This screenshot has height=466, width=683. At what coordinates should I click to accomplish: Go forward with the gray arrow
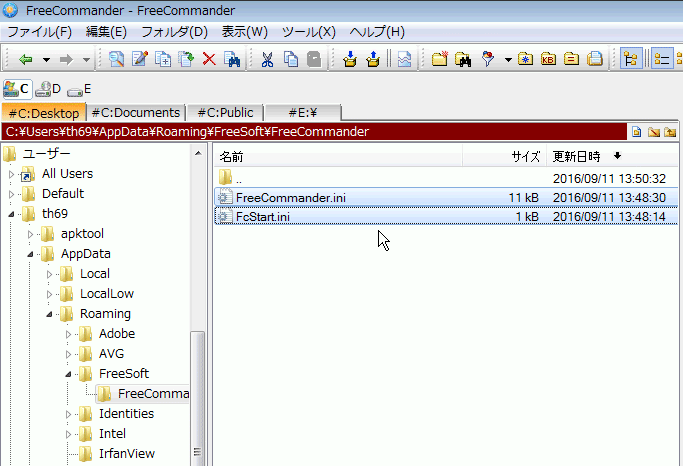[x=66, y=59]
